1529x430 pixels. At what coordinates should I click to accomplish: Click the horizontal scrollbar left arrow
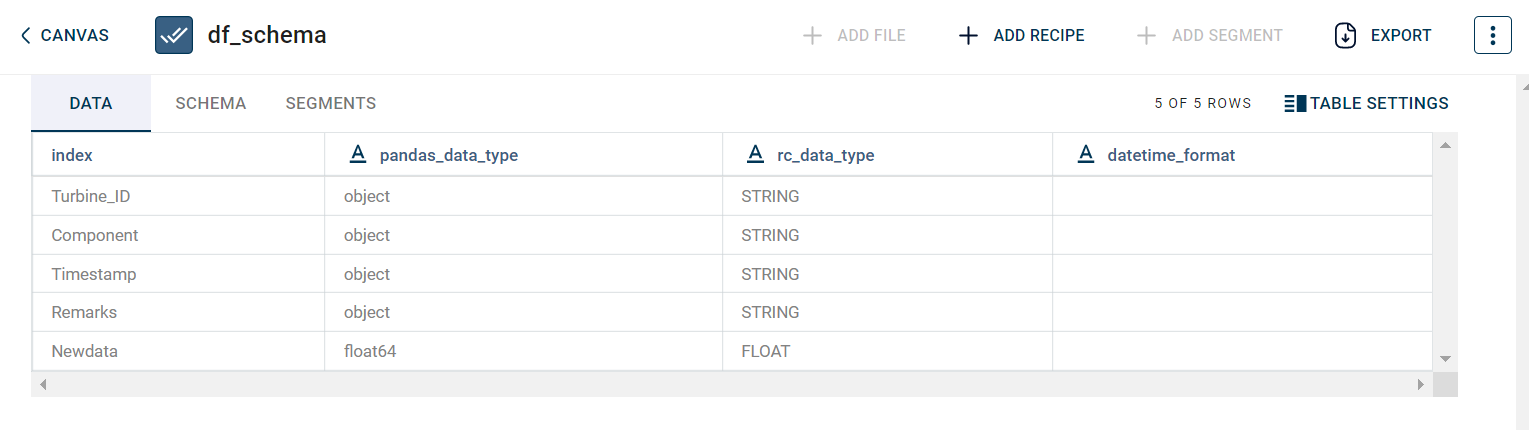point(42,384)
